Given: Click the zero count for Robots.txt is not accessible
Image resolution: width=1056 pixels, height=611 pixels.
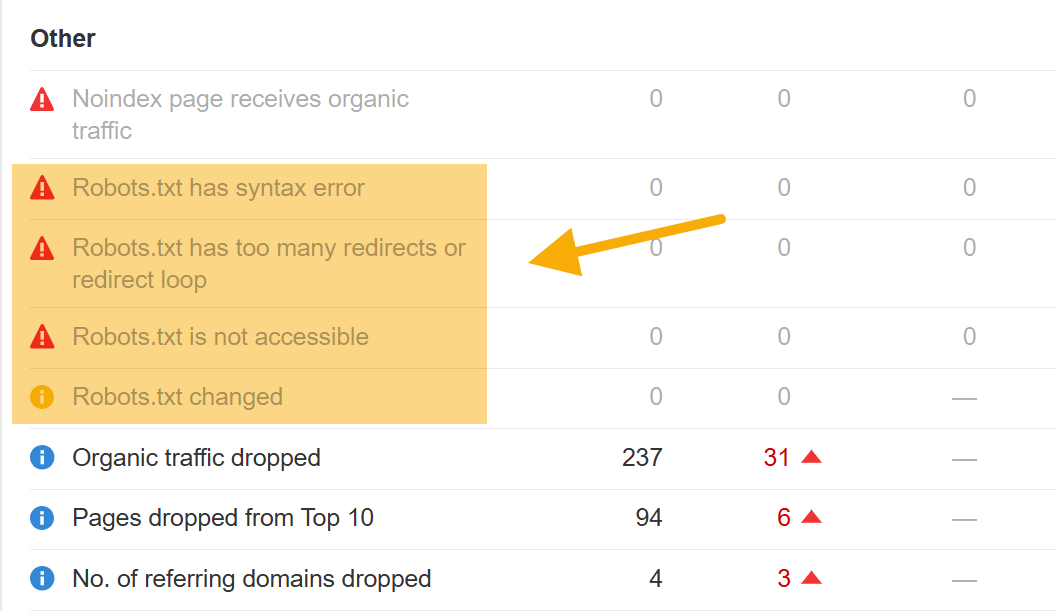Looking at the screenshot, I should point(655,337).
